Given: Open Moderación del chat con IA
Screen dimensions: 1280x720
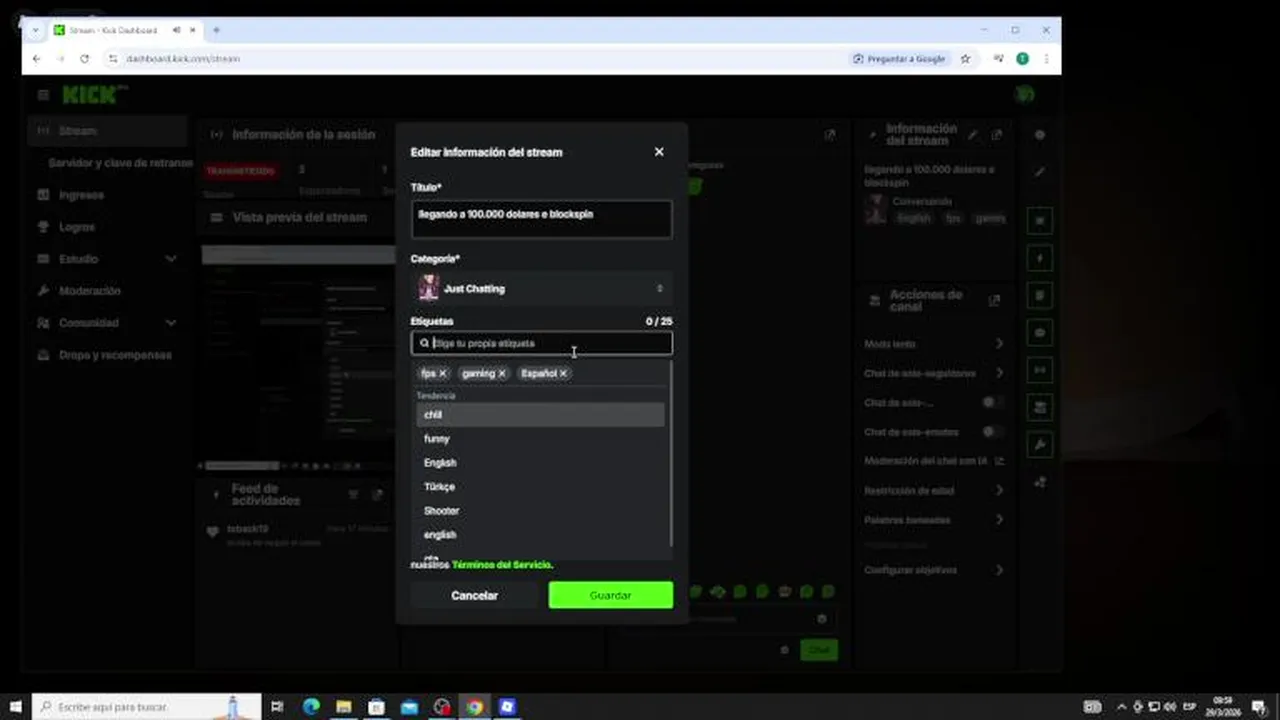Looking at the screenshot, I should pos(934,461).
